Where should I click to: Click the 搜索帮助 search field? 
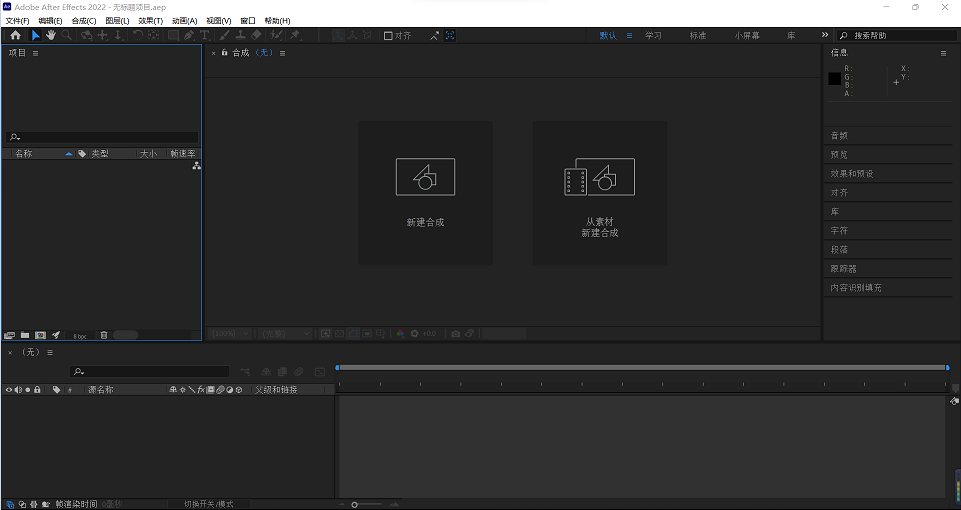[897, 36]
